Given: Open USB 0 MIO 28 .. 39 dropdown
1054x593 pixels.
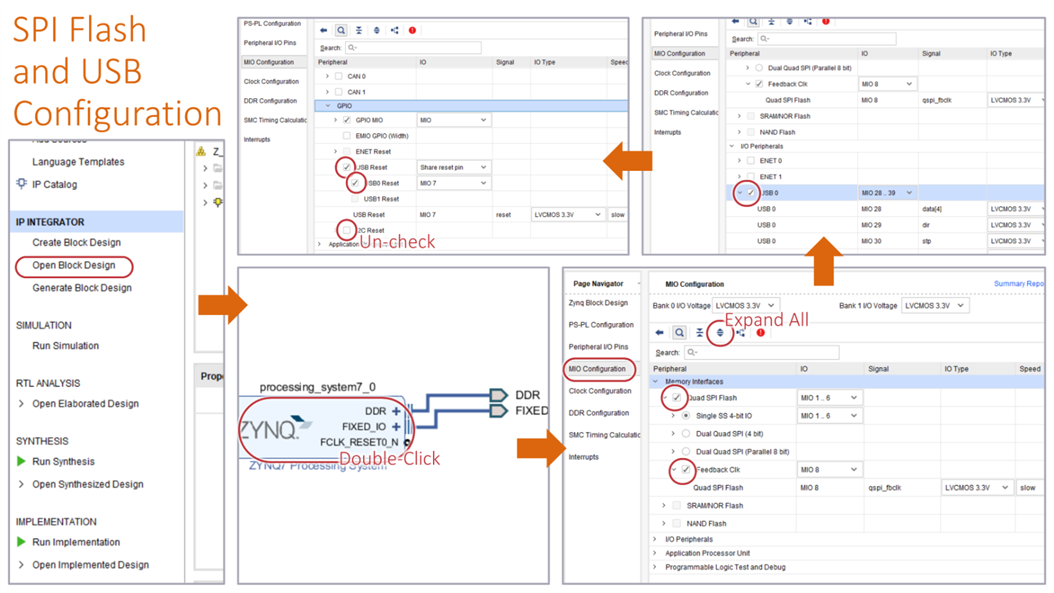Looking at the screenshot, I should pos(887,193).
